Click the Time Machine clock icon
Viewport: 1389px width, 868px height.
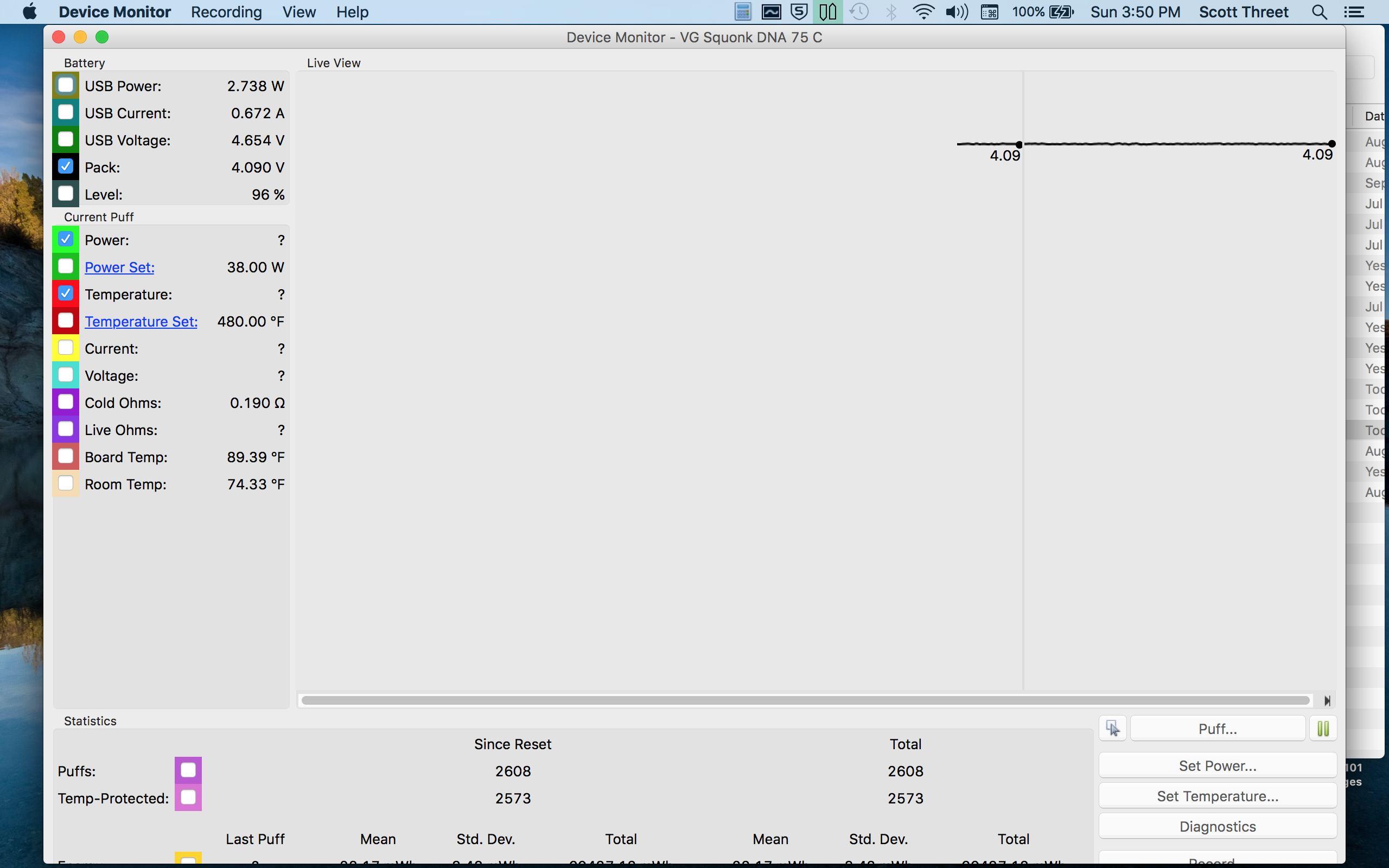click(x=859, y=12)
